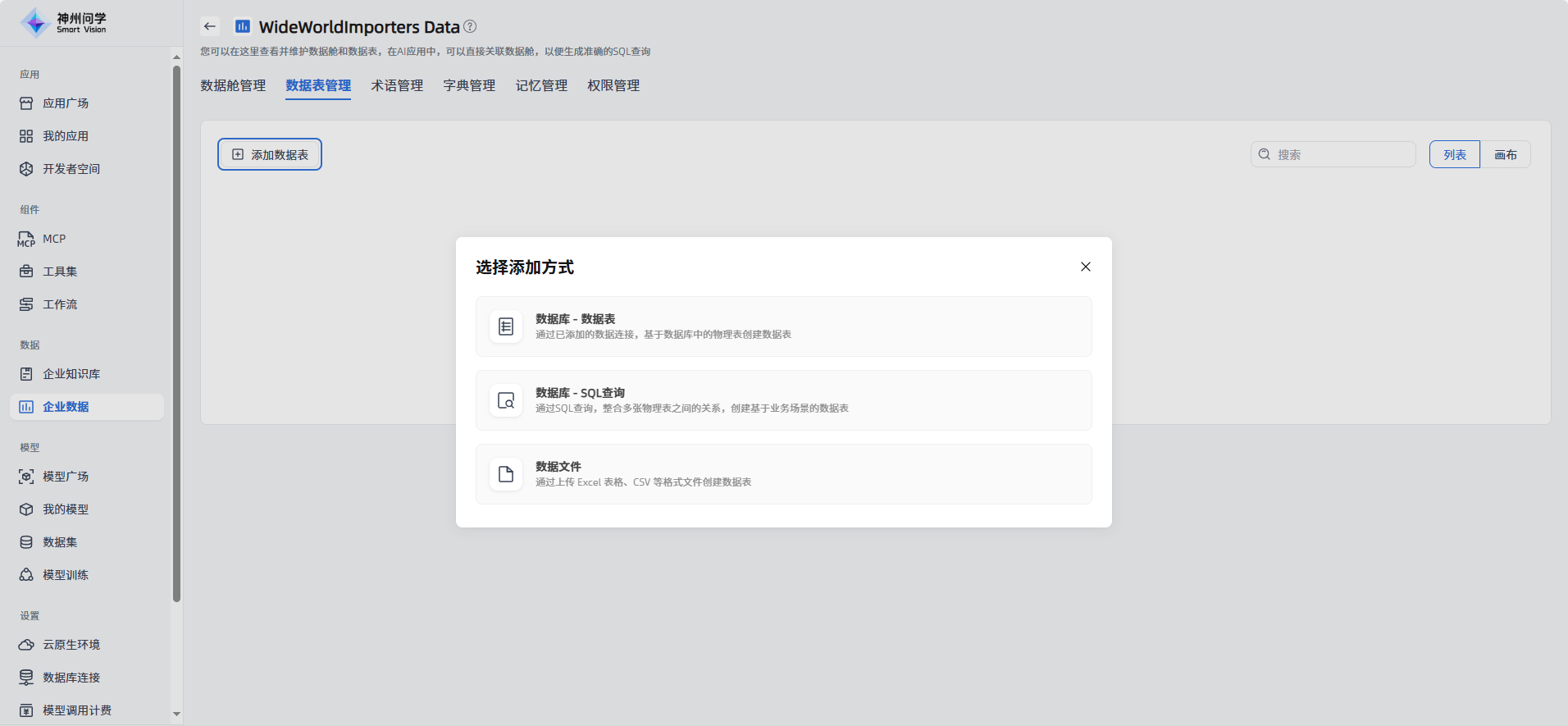Click the 添加数据表 button
This screenshot has width=1568, height=726.
pyautogui.click(x=270, y=154)
